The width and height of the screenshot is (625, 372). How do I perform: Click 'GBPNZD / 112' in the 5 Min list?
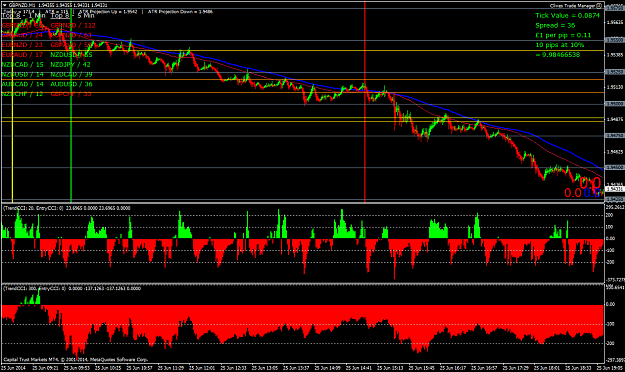coord(73,25)
